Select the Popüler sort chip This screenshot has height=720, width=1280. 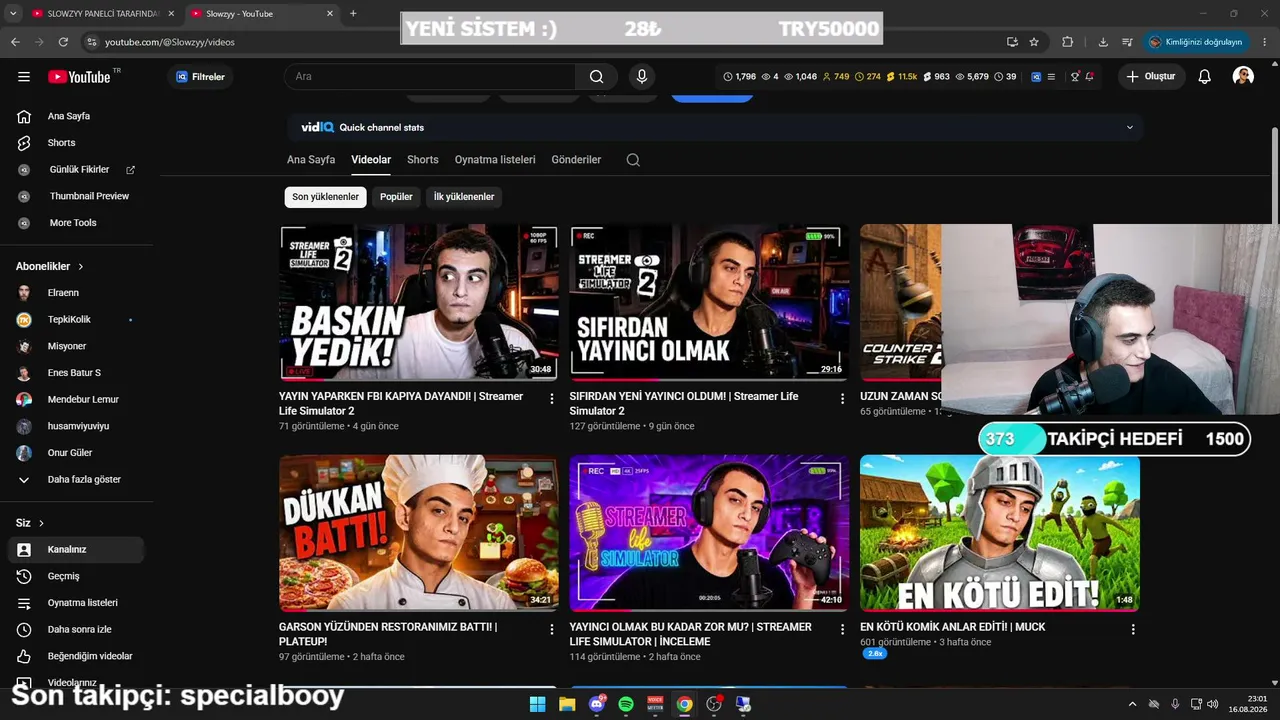pyautogui.click(x=396, y=197)
